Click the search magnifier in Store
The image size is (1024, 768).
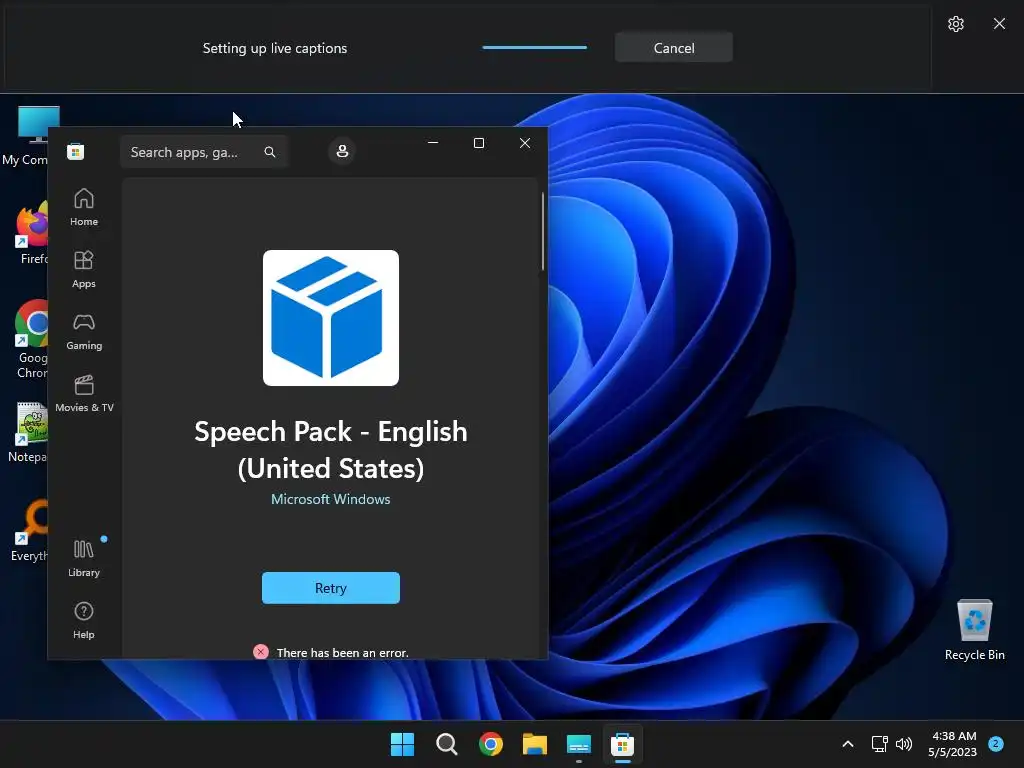point(270,152)
